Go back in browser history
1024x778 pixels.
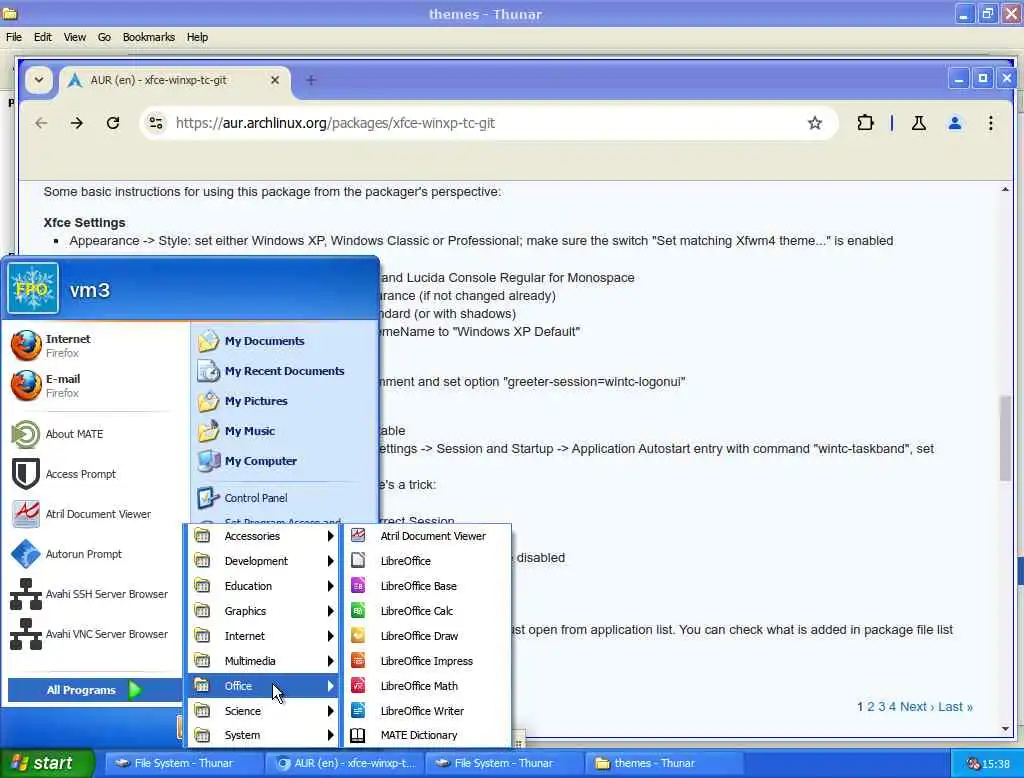click(41, 123)
